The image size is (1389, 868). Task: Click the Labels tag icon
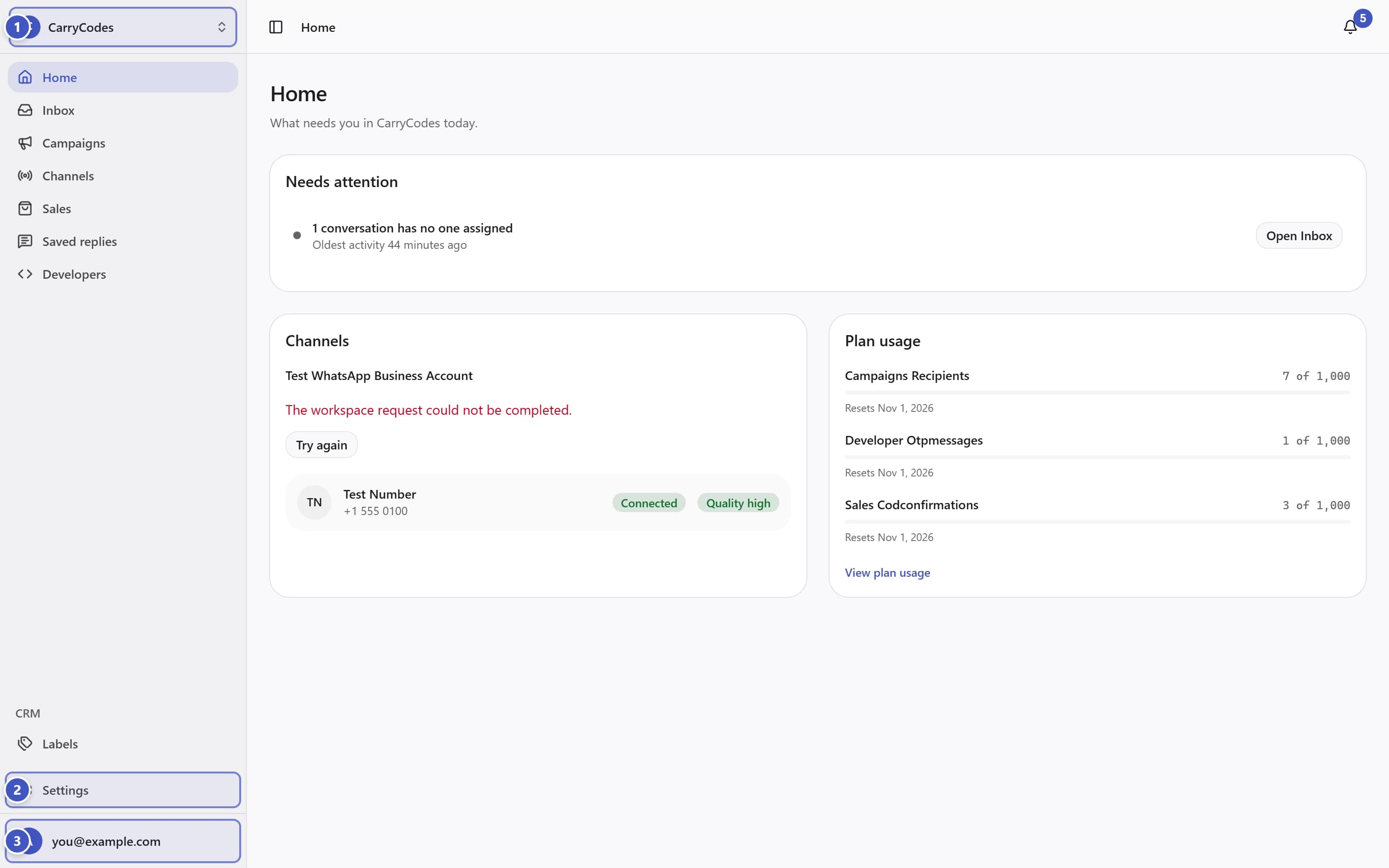(25, 744)
